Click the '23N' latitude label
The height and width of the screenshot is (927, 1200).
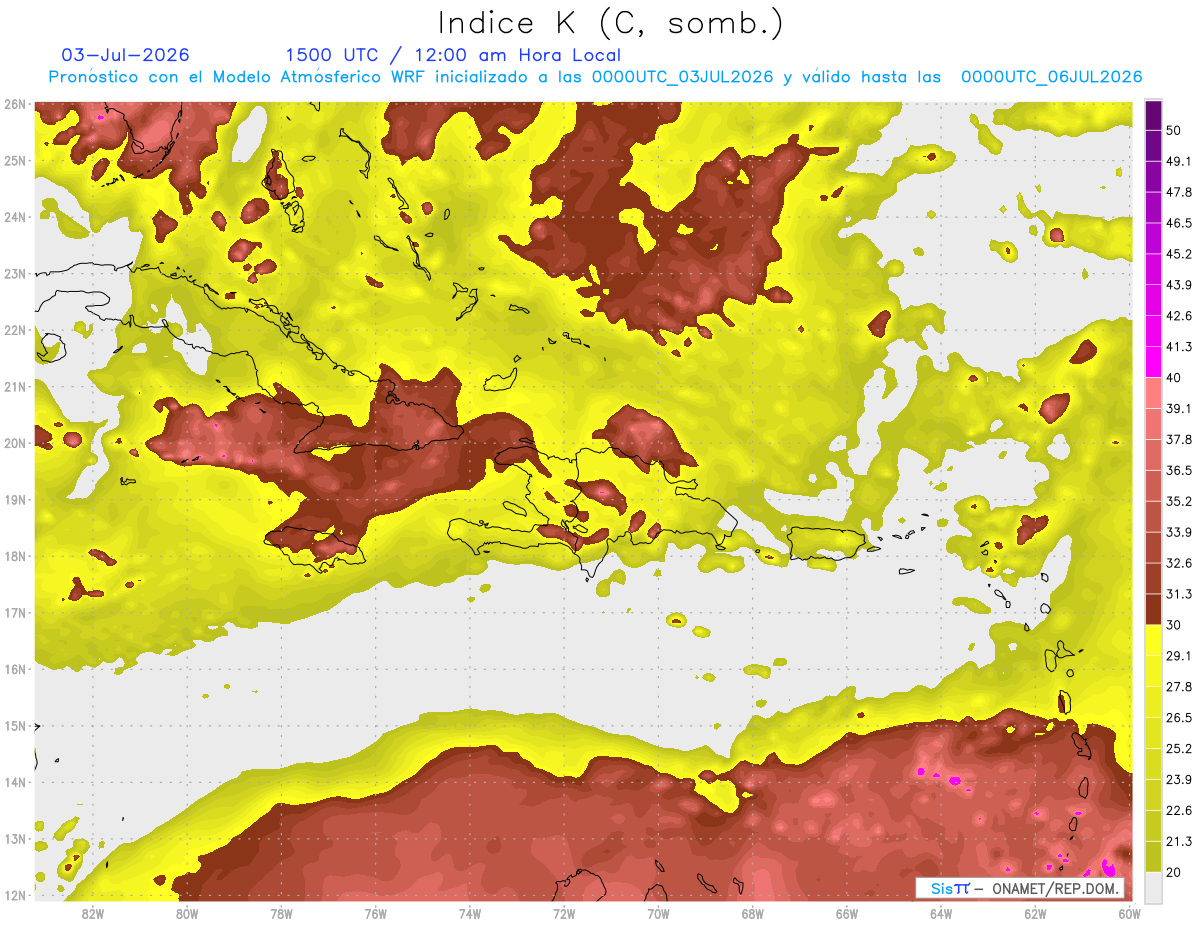(14, 274)
